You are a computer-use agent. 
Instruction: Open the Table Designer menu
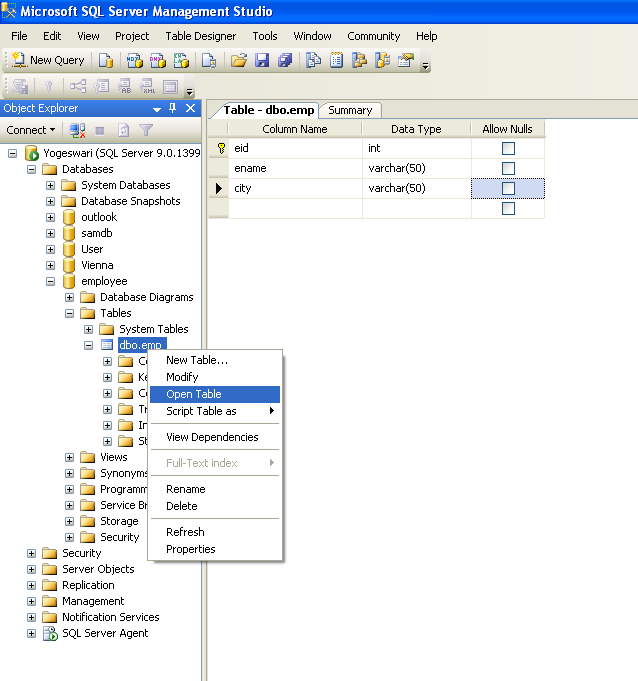click(x=201, y=36)
